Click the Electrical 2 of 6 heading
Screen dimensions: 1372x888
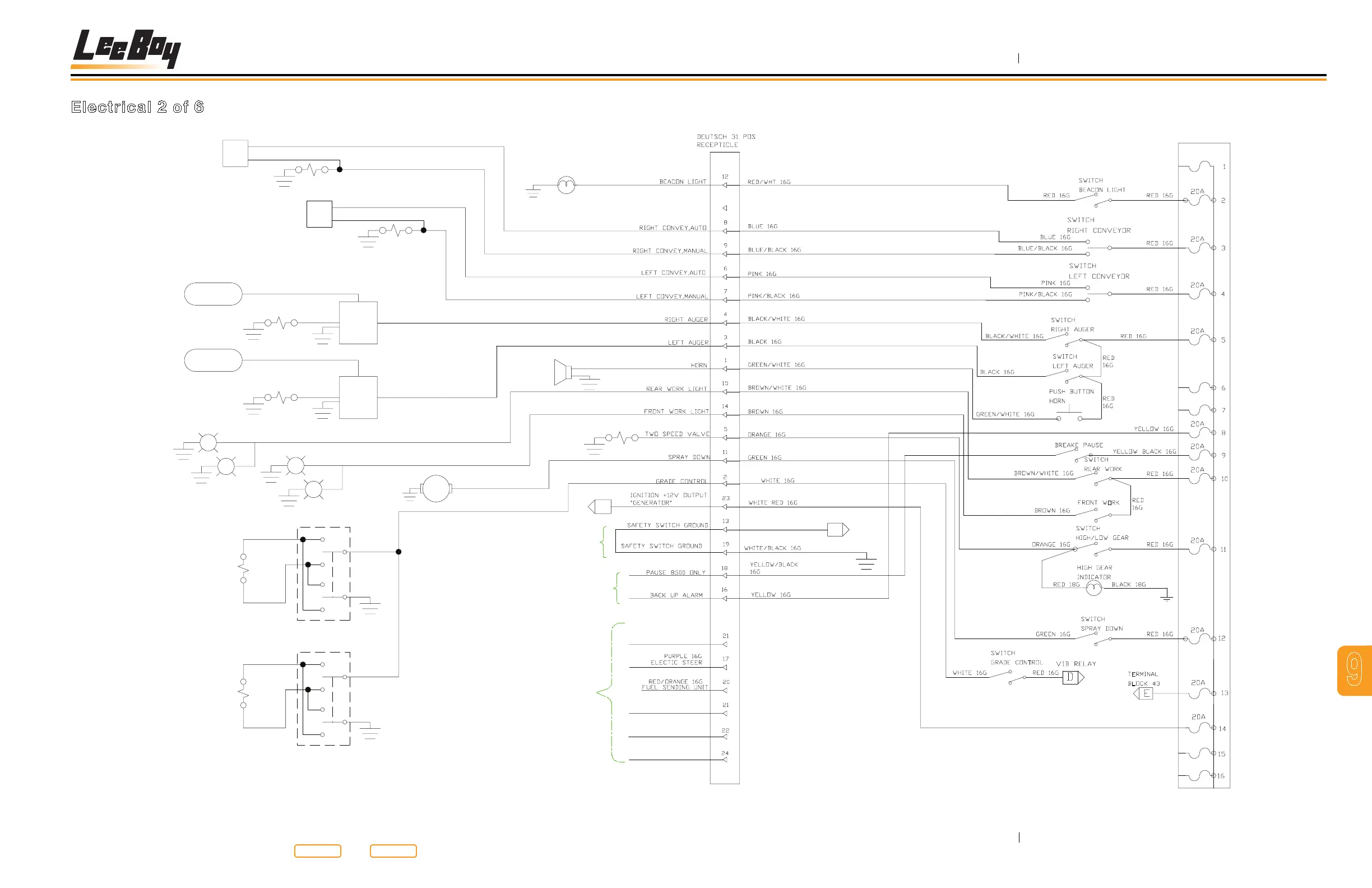pos(137,107)
